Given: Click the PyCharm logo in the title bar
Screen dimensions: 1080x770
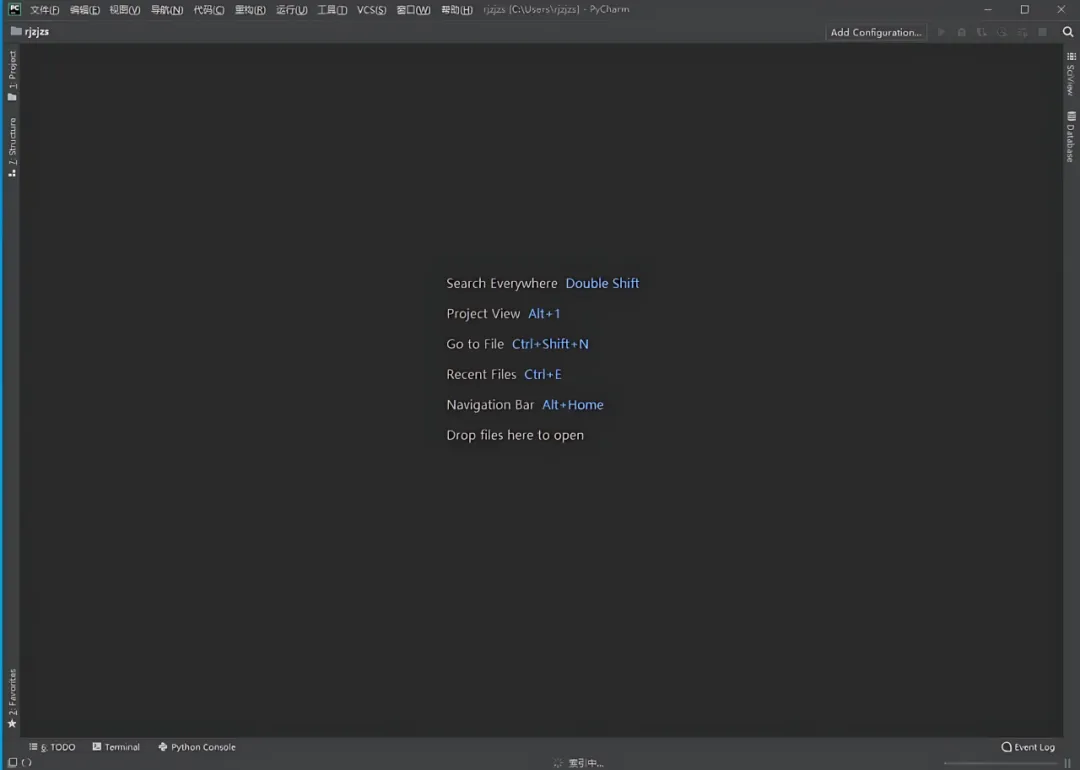Looking at the screenshot, I should [x=14, y=9].
